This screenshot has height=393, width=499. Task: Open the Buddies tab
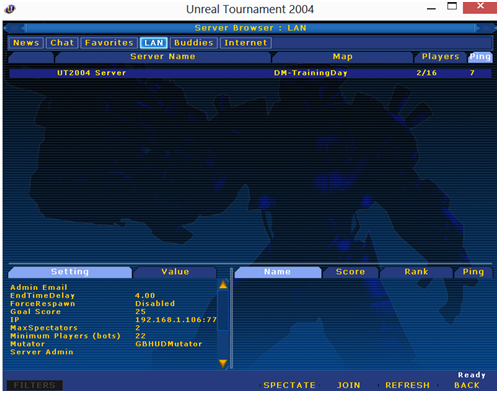194,43
